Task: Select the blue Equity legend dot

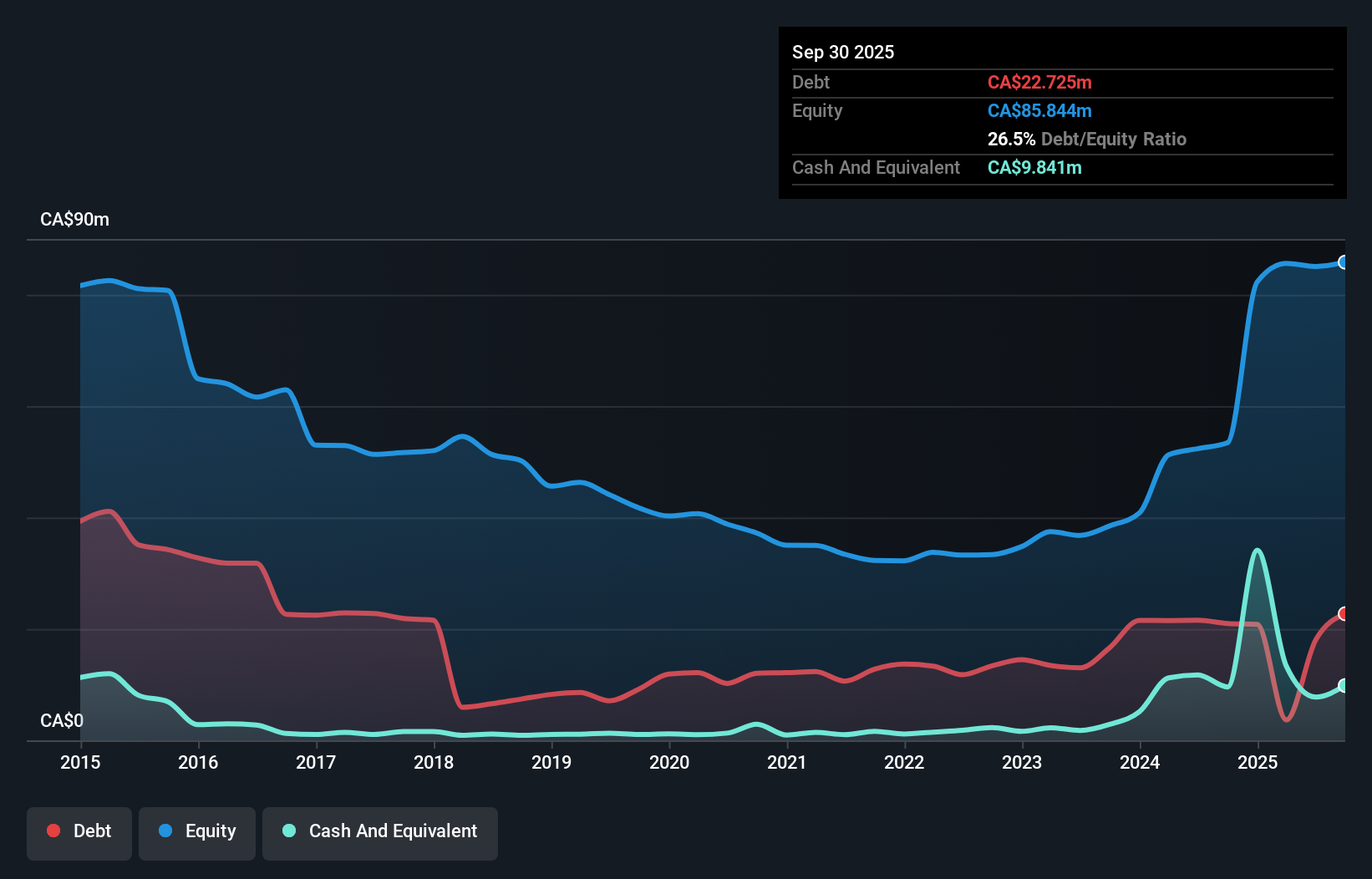Action: 166,831
